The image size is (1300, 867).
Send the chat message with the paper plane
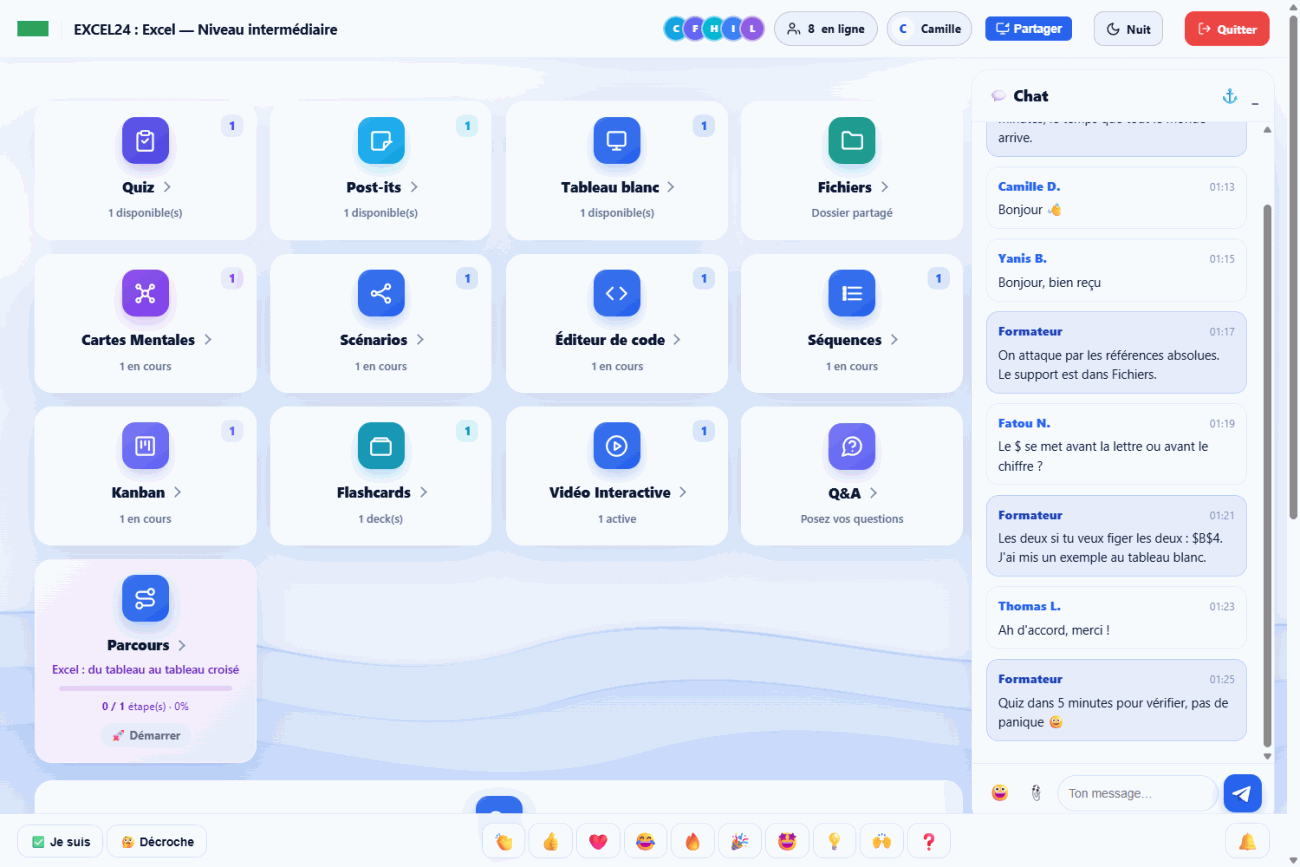click(1242, 793)
